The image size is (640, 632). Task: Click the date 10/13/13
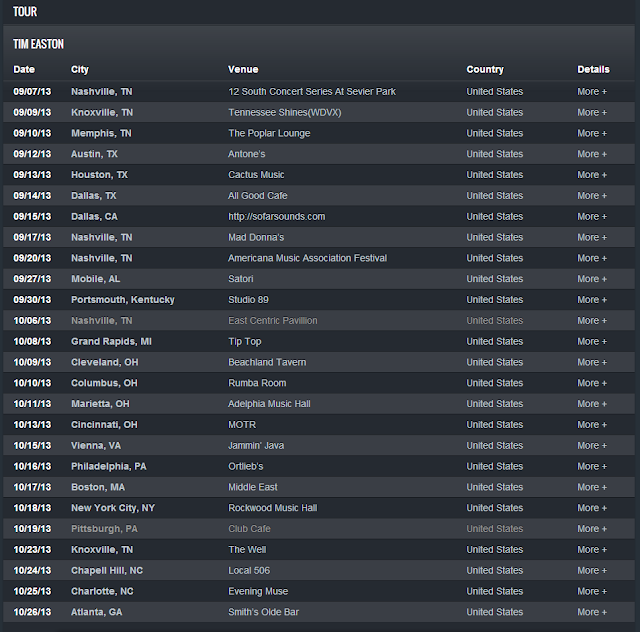[x=32, y=425]
